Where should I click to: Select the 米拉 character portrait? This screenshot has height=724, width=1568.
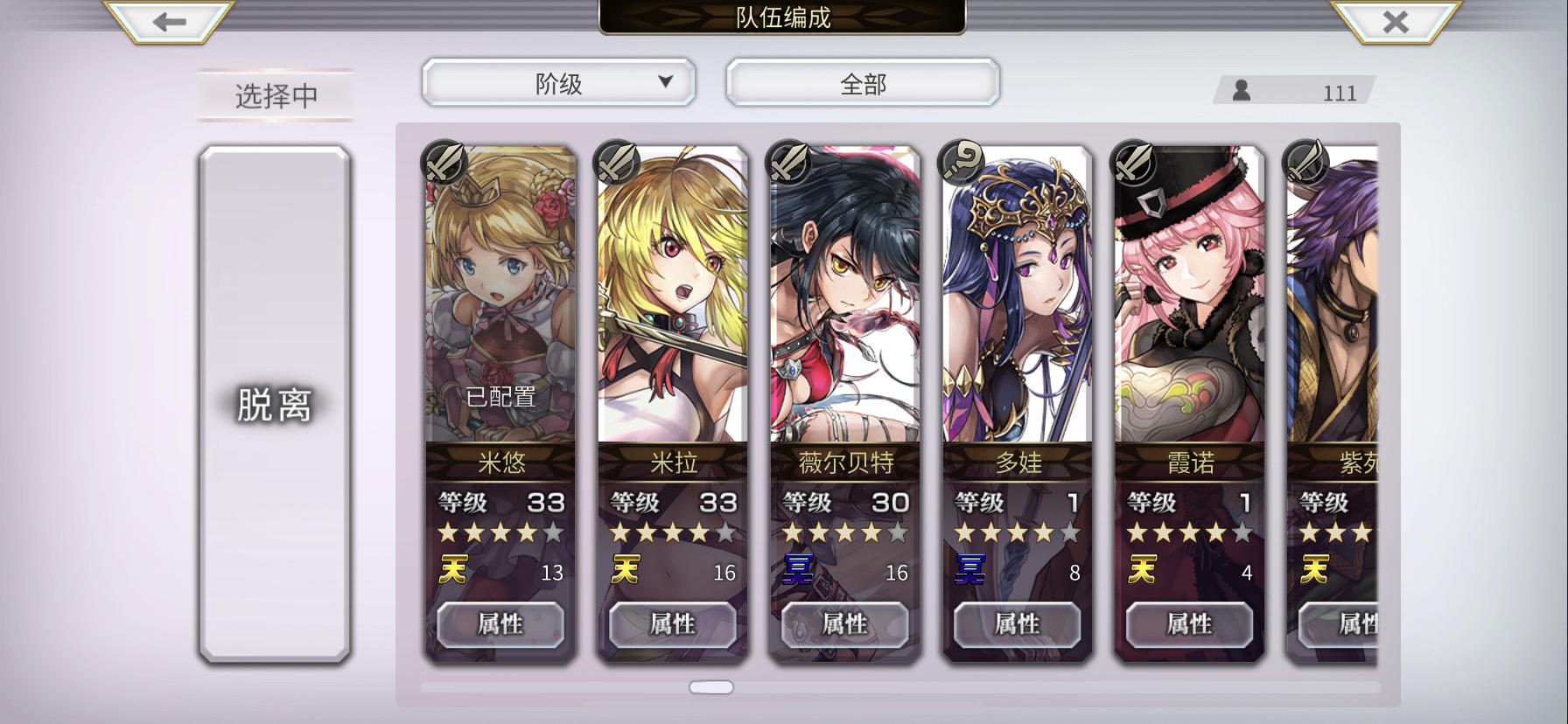coord(673,297)
